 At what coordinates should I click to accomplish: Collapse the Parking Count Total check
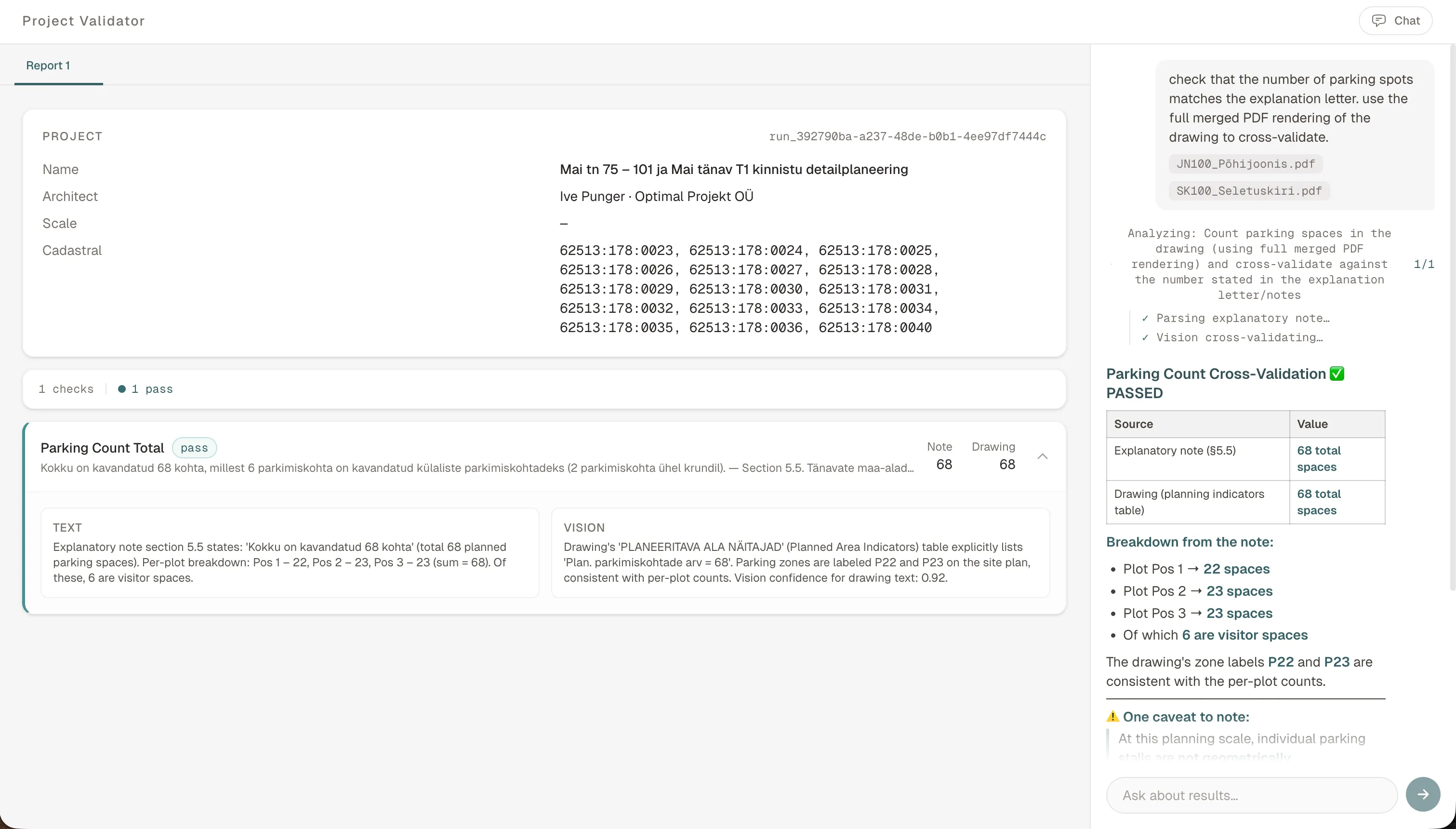[x=1042, y=456]
